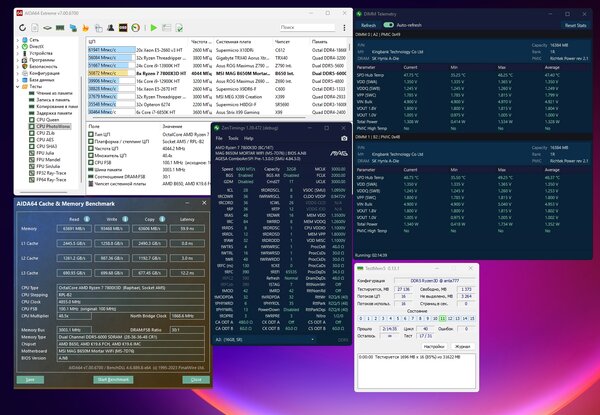Select the CPU Queen benchmark
Screen dimensions: 600x415
(48, 120)
